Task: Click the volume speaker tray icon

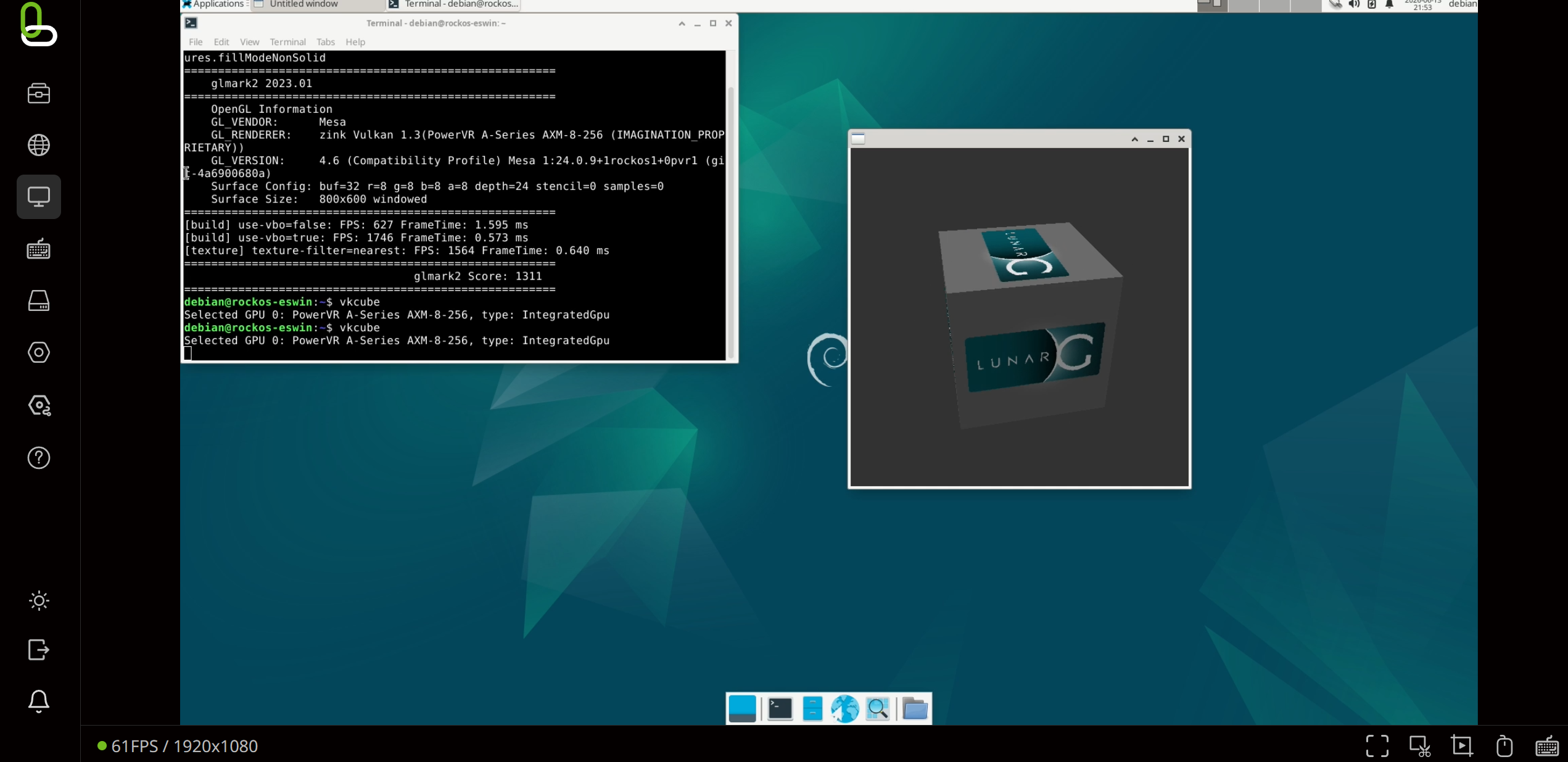Action: tap(1354, 4)
